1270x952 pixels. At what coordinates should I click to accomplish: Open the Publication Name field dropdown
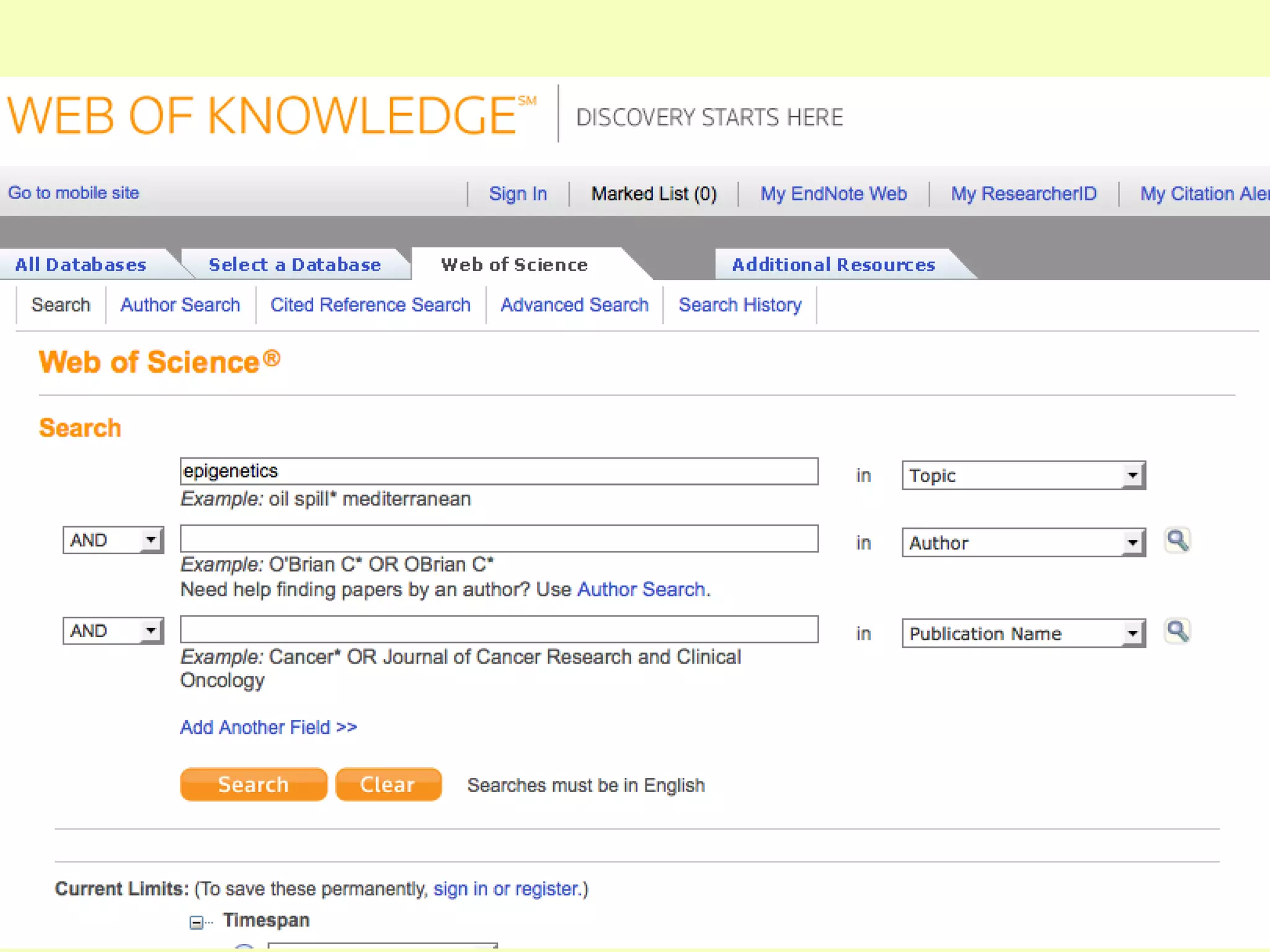pyautogui.click(x=1023, y=633)
